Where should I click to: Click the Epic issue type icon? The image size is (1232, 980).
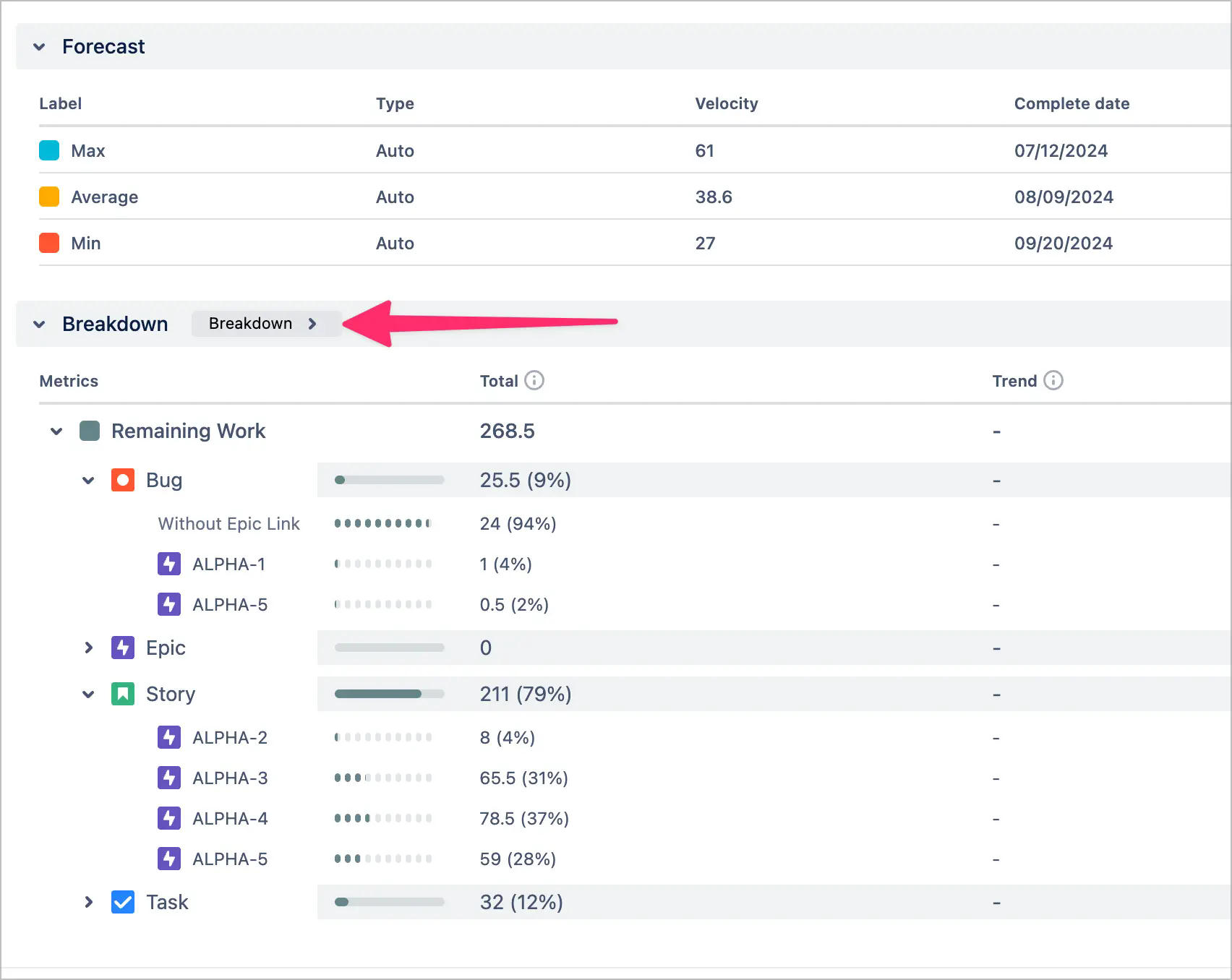[x=123, y=648]
